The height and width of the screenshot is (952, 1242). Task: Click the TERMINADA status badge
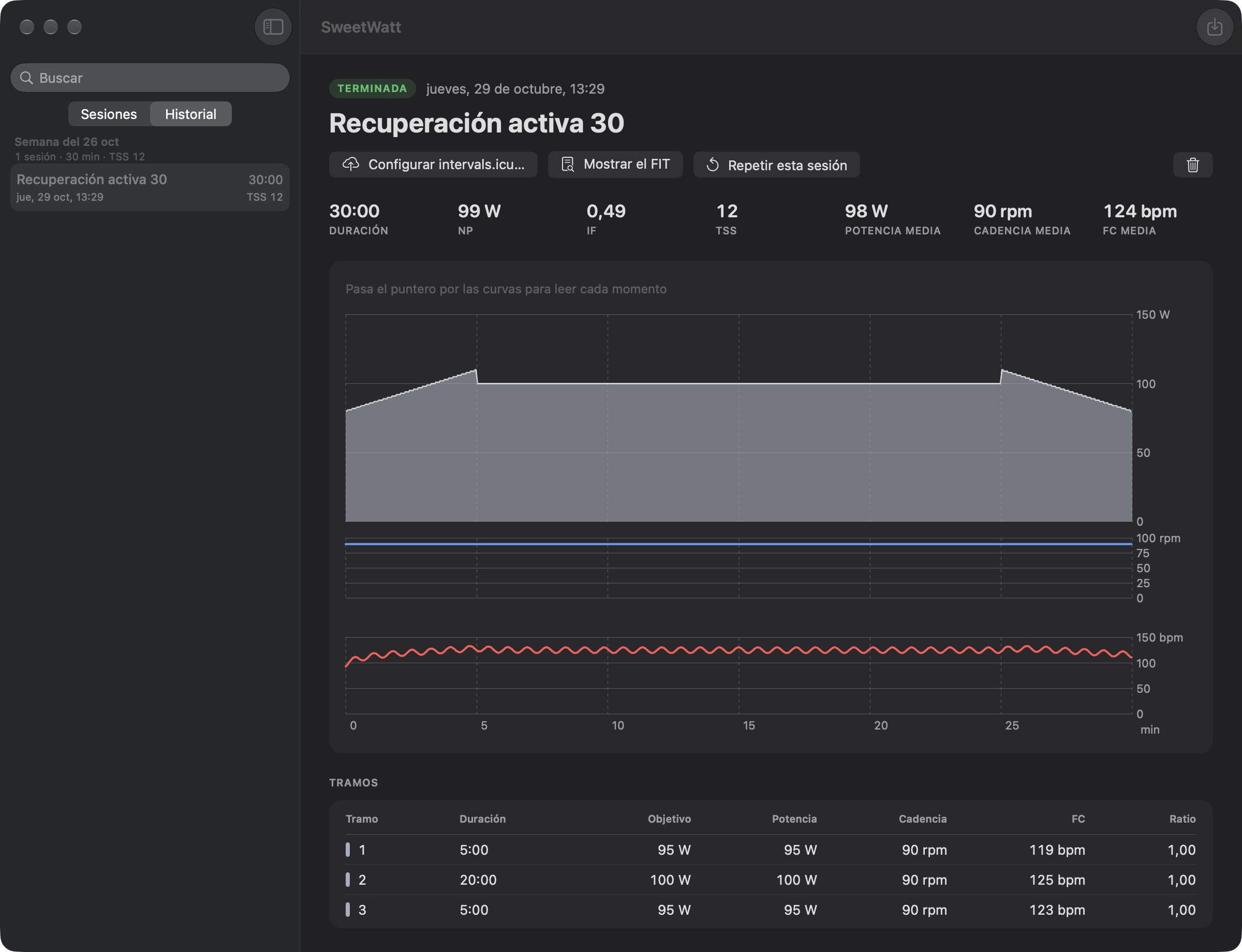point(372,88)
